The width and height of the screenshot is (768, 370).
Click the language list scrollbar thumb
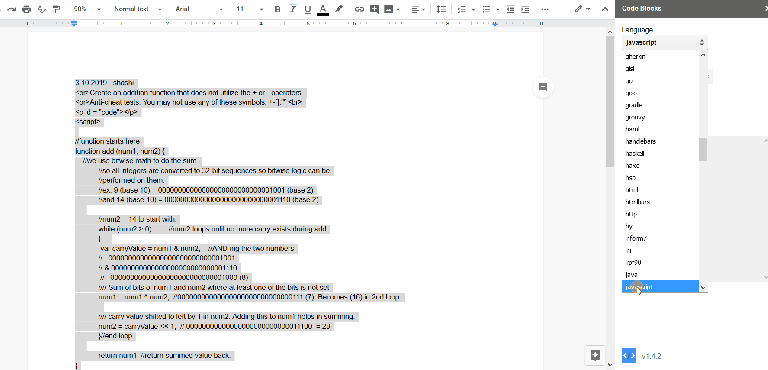pyautogui.click(x=703, y=149)
